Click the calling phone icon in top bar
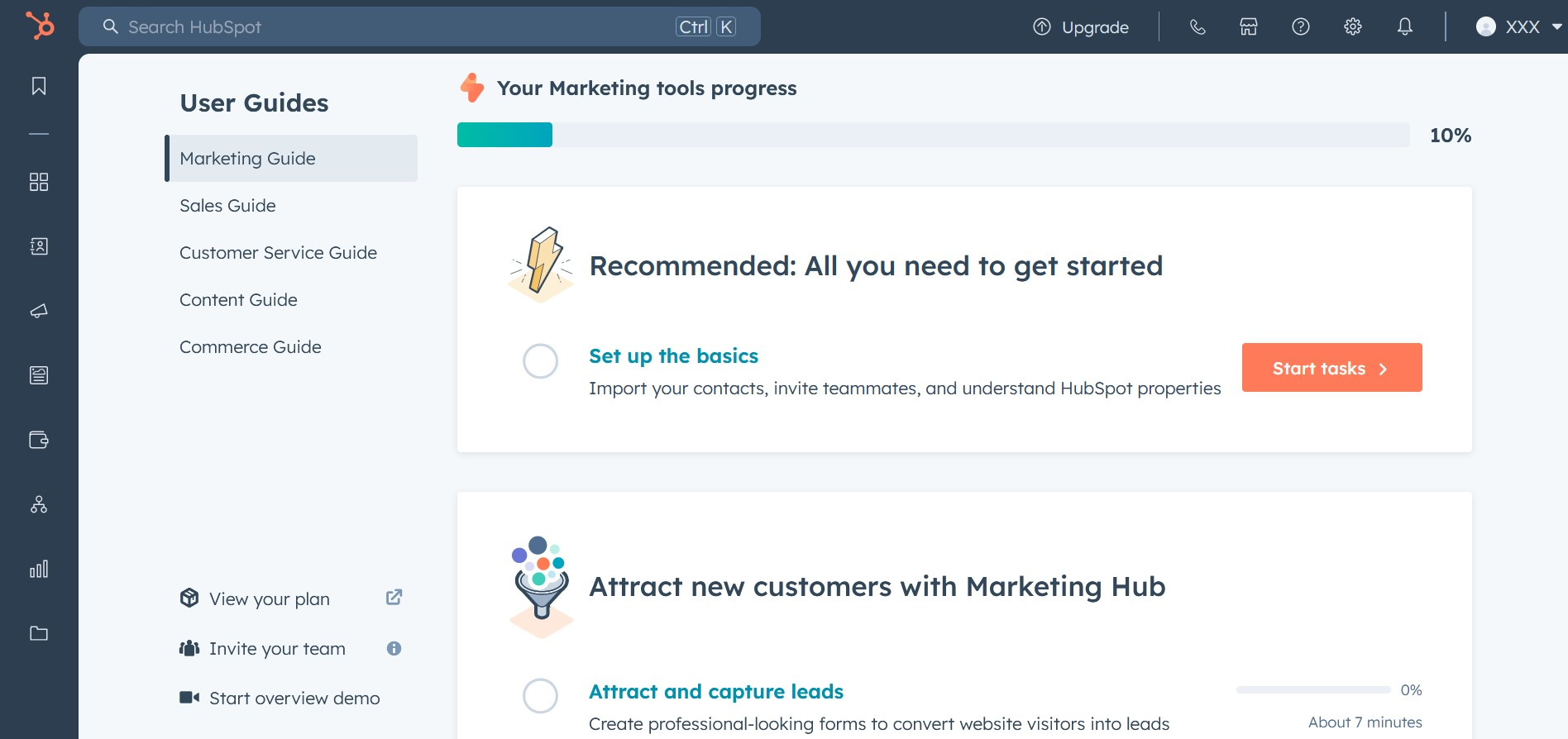 tap(1197, 27)
